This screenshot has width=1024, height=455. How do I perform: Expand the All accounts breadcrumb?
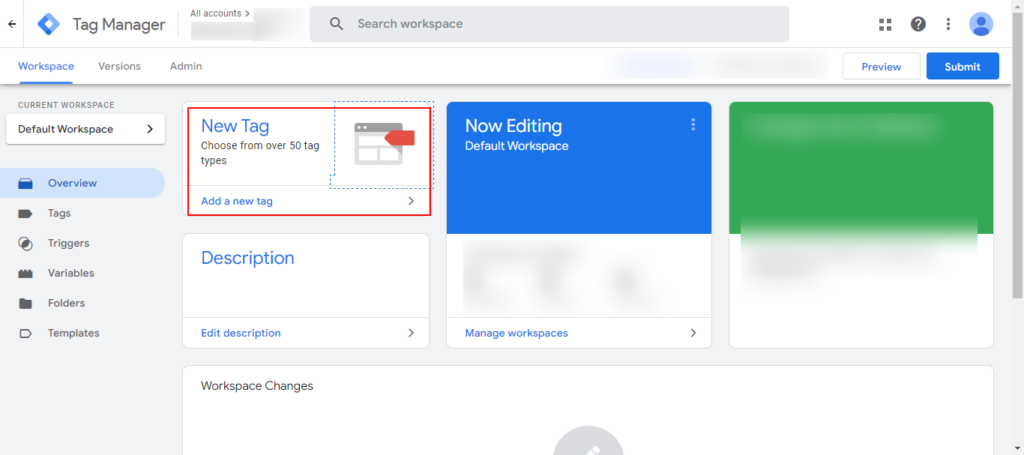point(219,14)
